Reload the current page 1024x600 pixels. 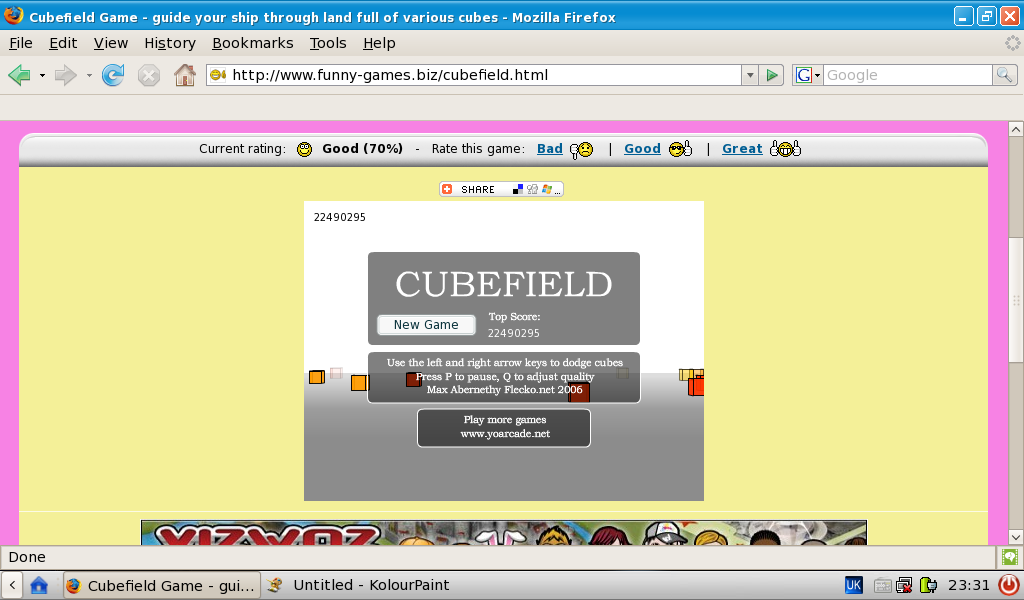click(113, 75)
